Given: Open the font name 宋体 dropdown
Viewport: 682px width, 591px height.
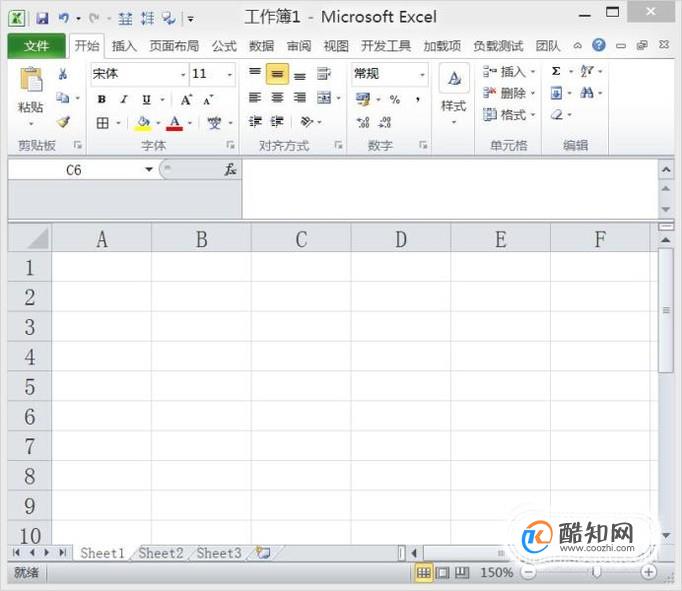Looking at the screenshot, I should pyautogui.click(x=183, y=74).
